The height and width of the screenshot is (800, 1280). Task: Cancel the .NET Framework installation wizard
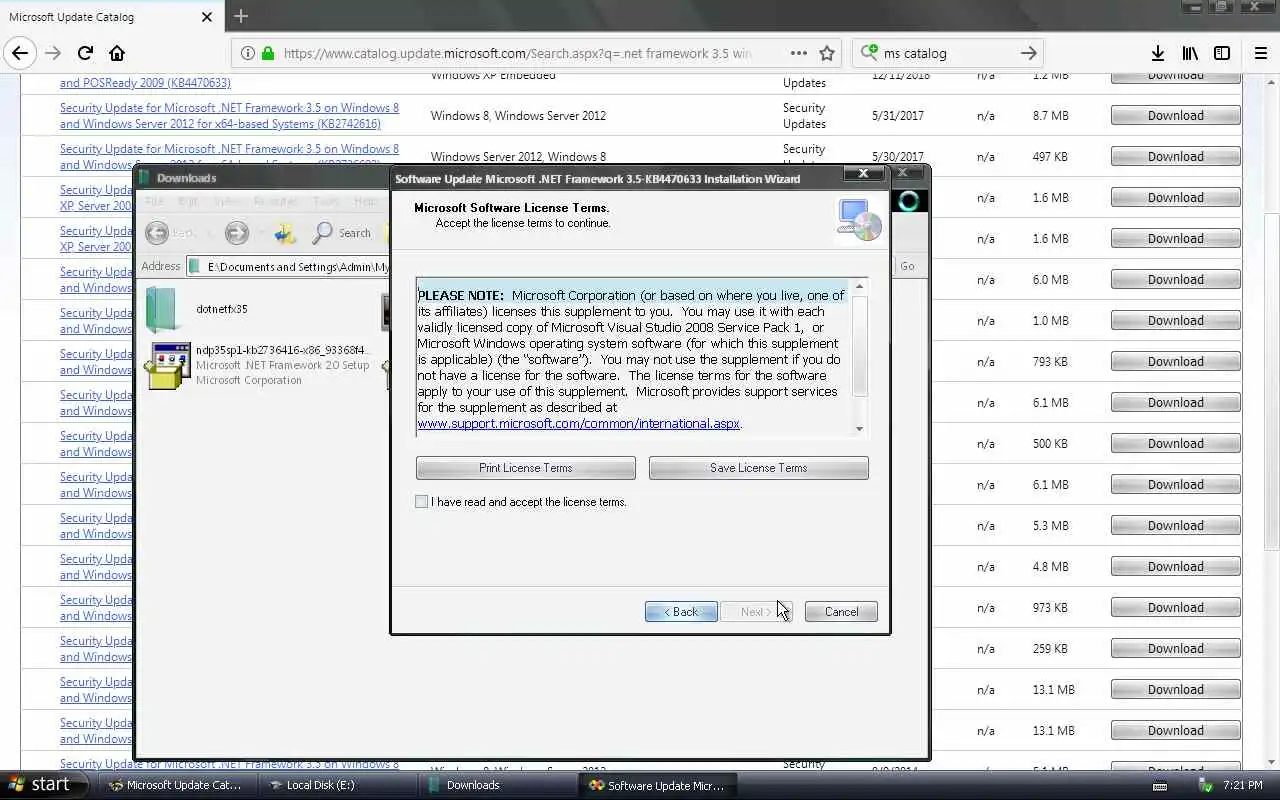coord(841,612)
